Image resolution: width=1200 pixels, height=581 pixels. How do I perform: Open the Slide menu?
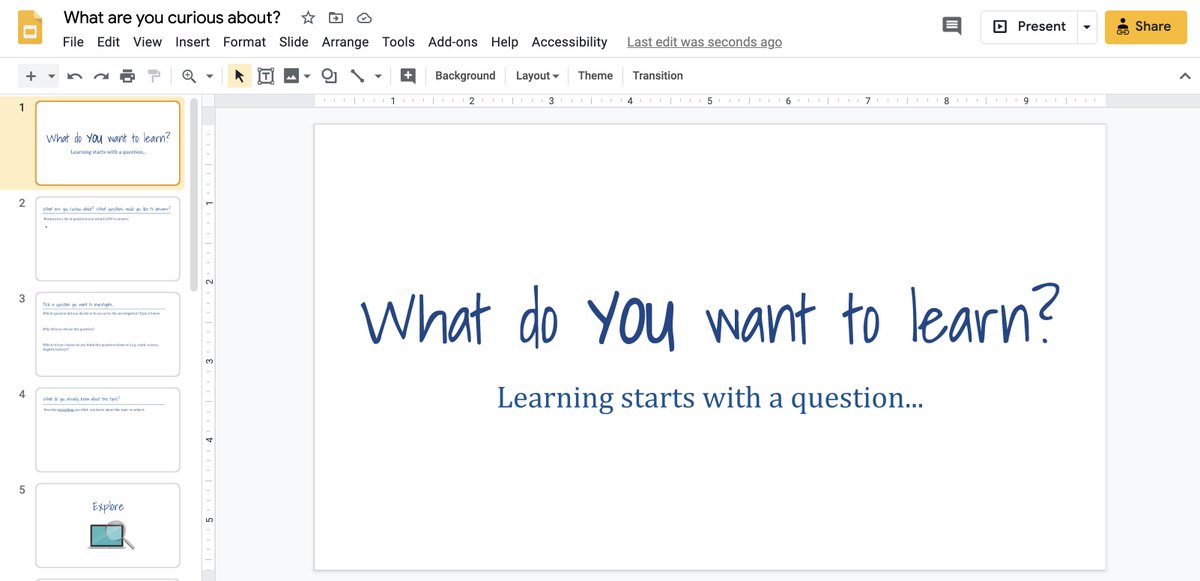[293, 42]
